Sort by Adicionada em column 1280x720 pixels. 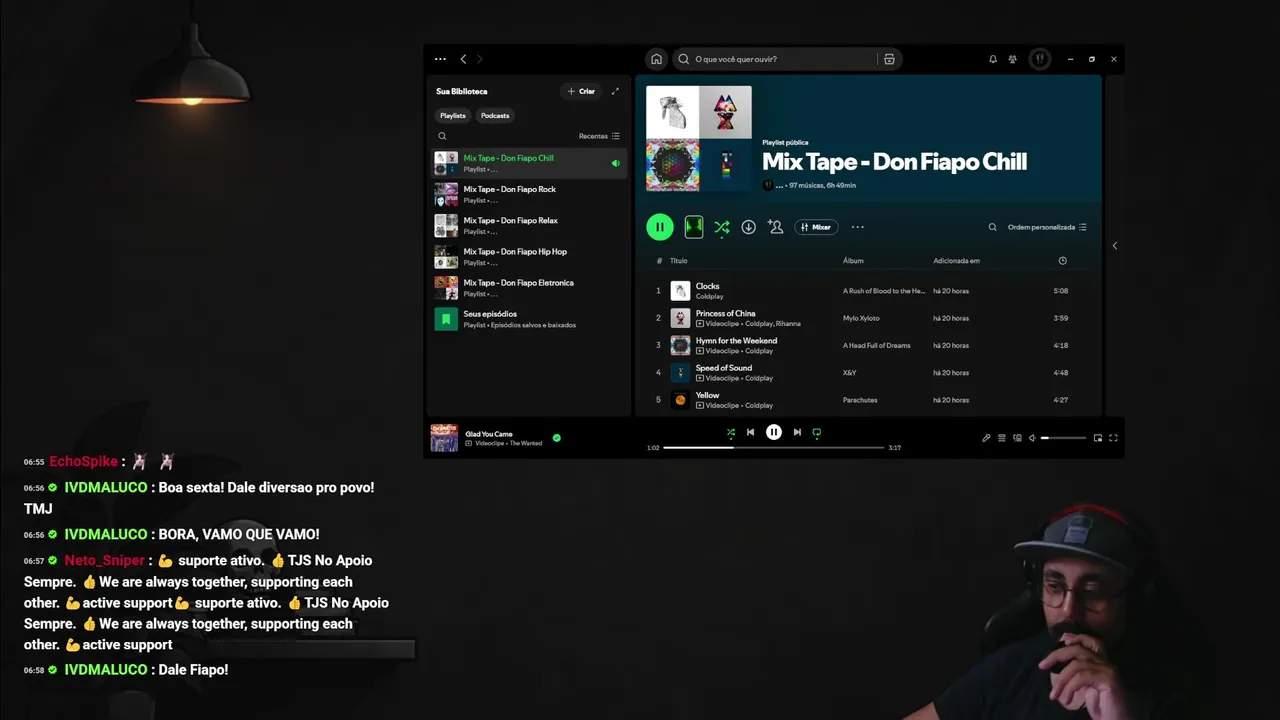(x=957, y=261)
